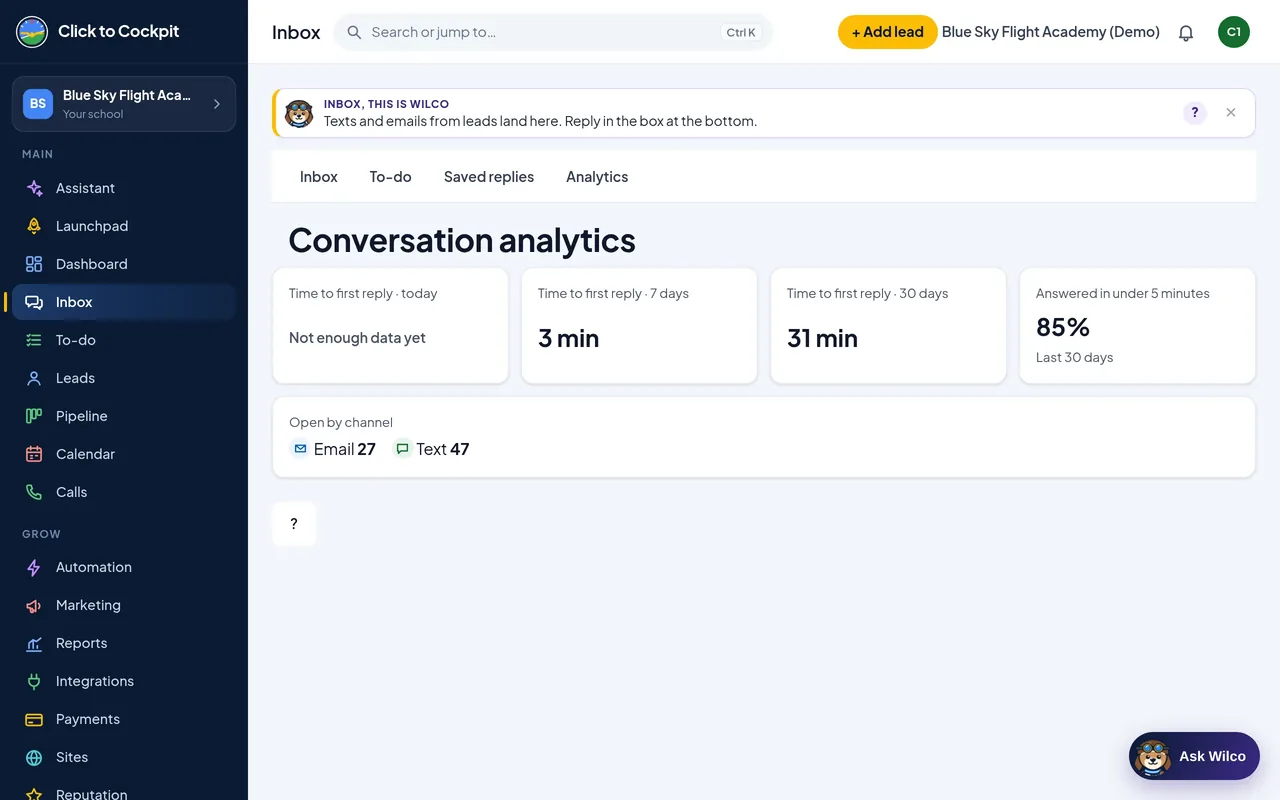This screenshot has width=1280, height=800.
Task: Click the Click to Cockpit logo
Action: [32, 32]
